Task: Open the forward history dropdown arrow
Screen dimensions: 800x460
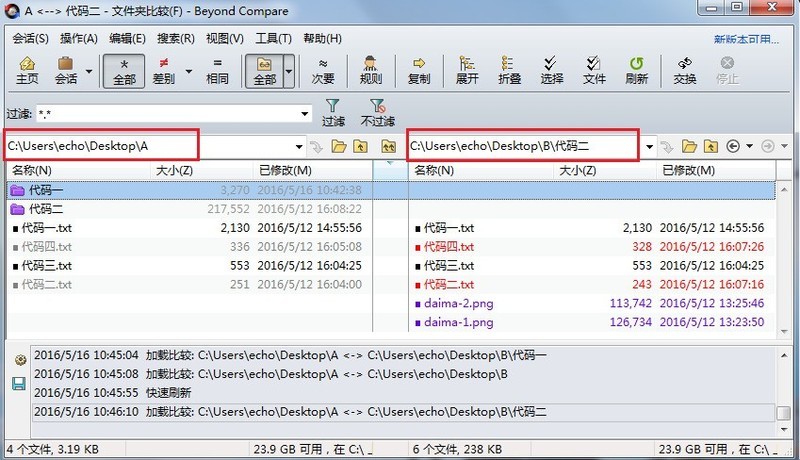Action: (784, 146)
